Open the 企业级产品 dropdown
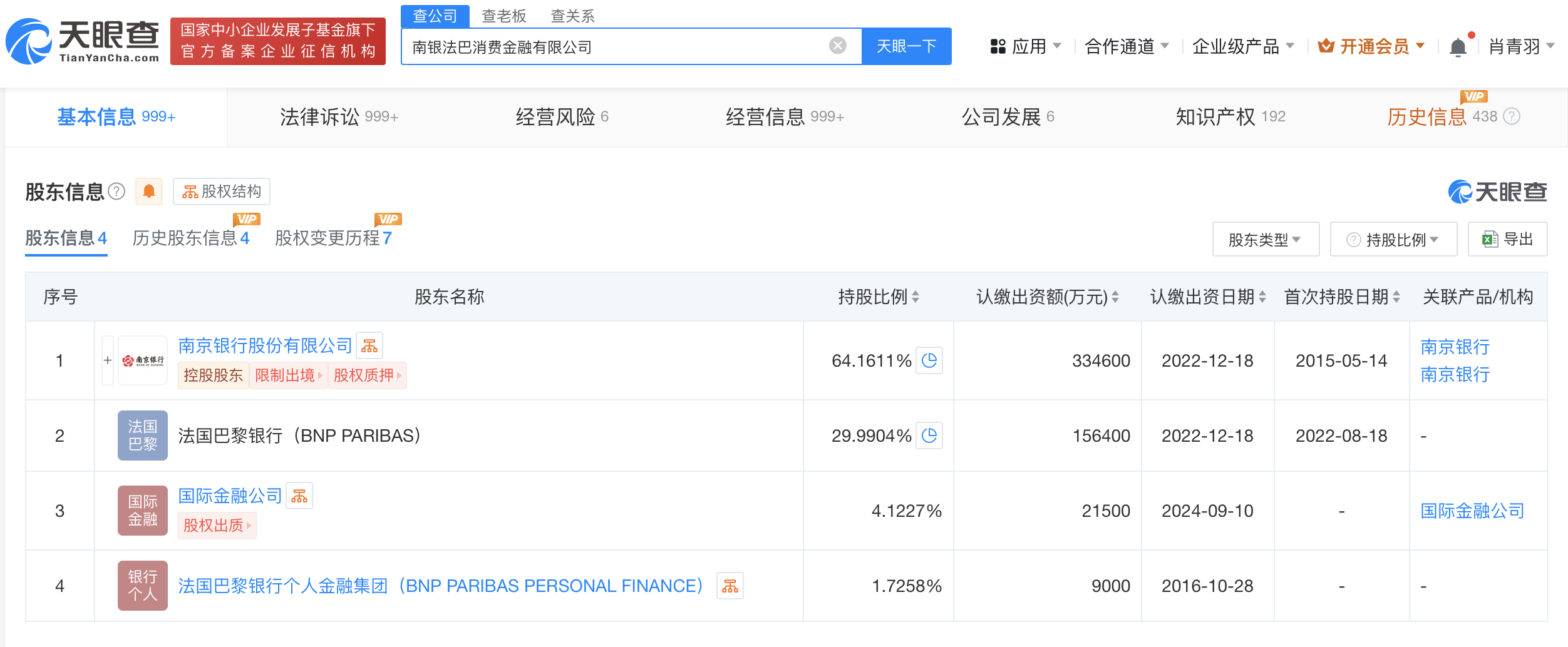This screenshot has width=1568, height=647. (1243, 46)
